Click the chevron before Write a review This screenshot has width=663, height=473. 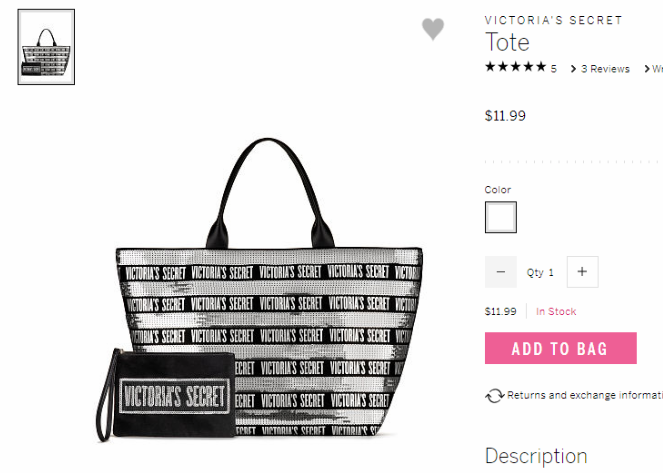[x=647, y=69]
